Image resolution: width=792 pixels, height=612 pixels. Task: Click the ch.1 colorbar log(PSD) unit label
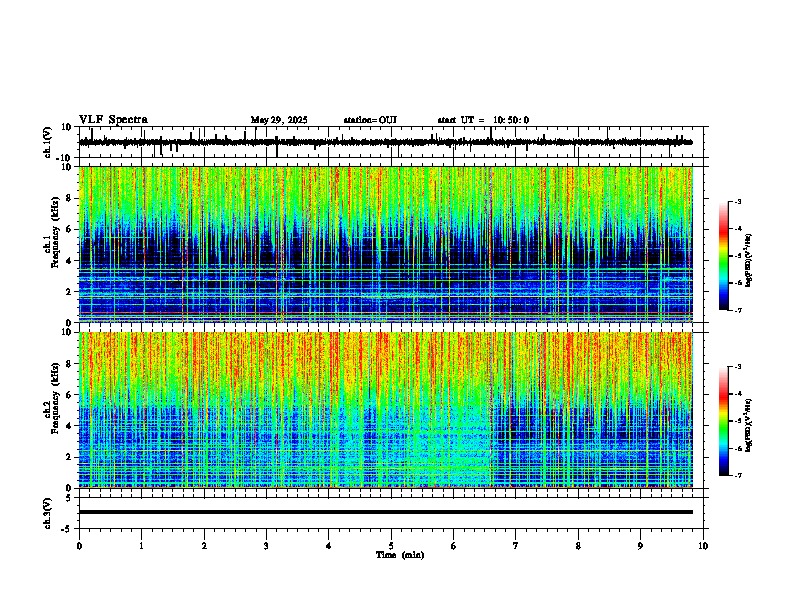point(748,260)
